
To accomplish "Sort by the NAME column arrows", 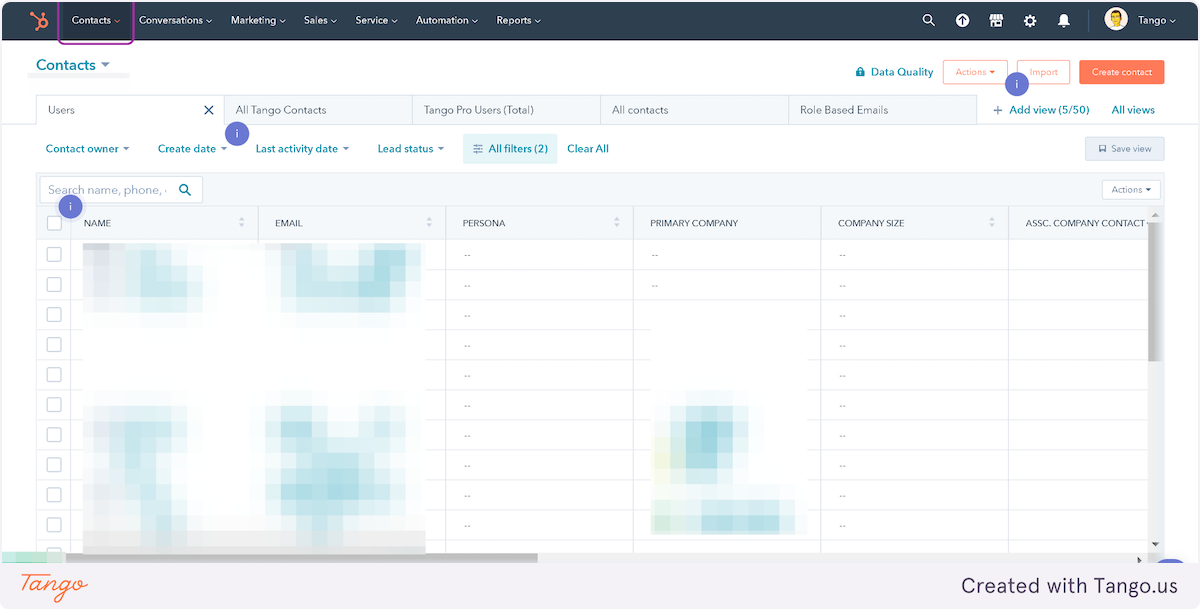I will point(242,223).
